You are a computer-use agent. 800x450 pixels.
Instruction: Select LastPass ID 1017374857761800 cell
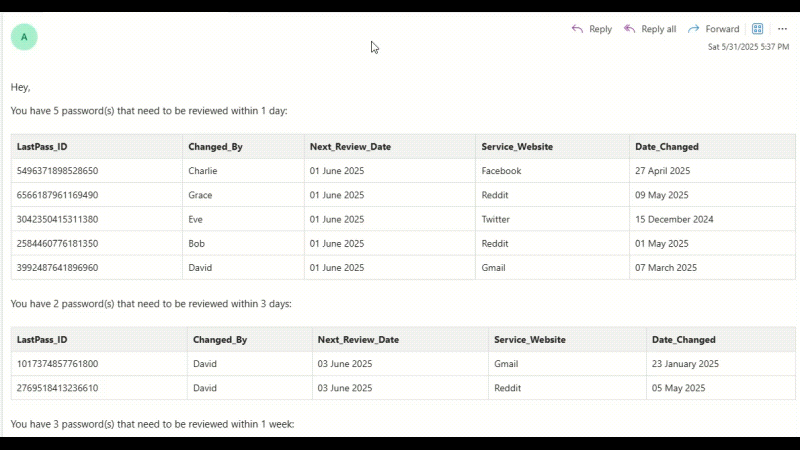coord(58,364)
